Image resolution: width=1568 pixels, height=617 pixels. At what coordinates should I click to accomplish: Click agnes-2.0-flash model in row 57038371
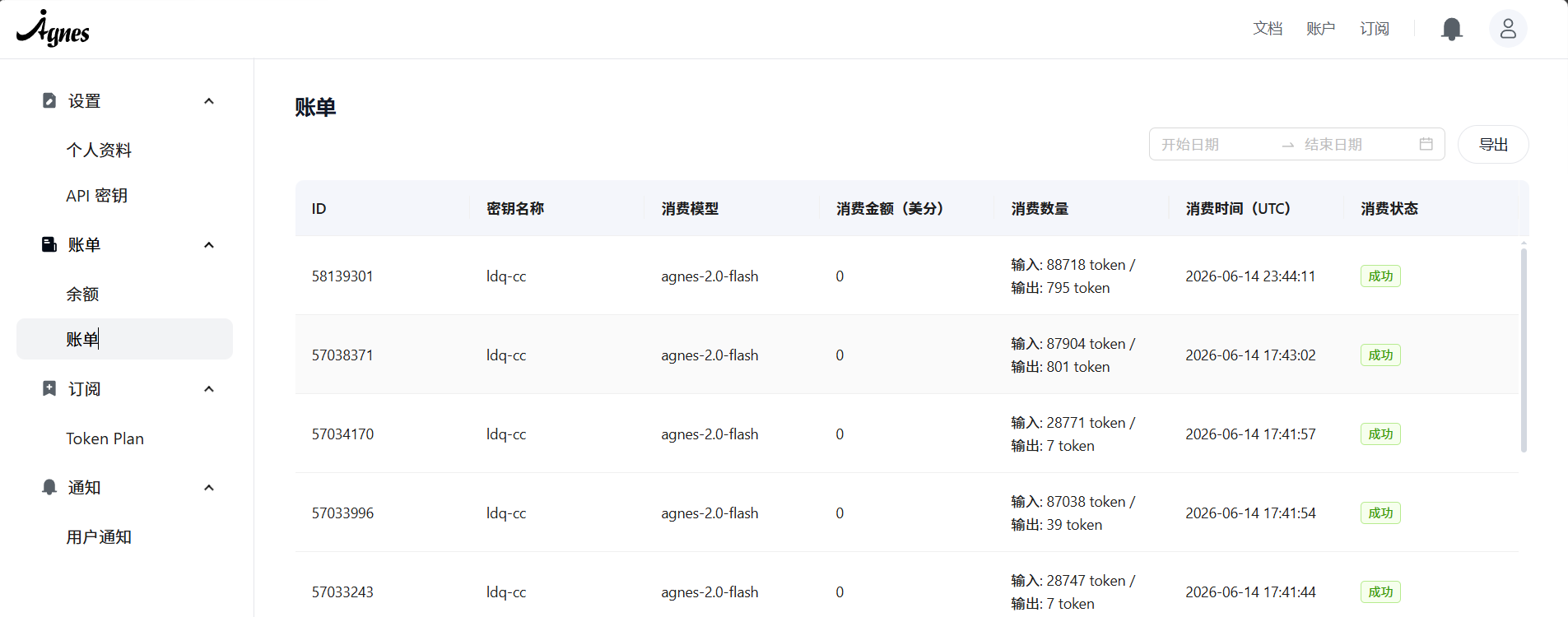pos(710,355)
